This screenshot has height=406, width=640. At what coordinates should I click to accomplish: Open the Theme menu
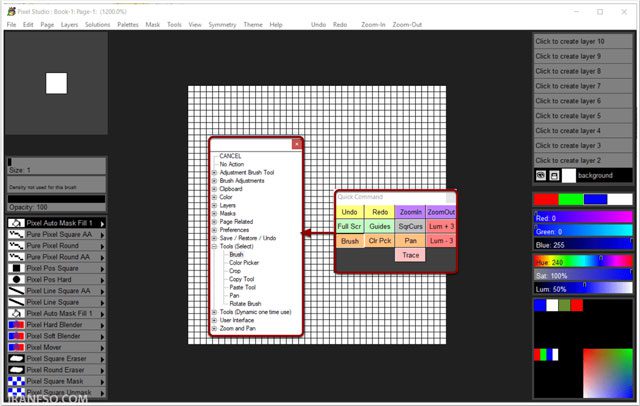coord(253,24)
